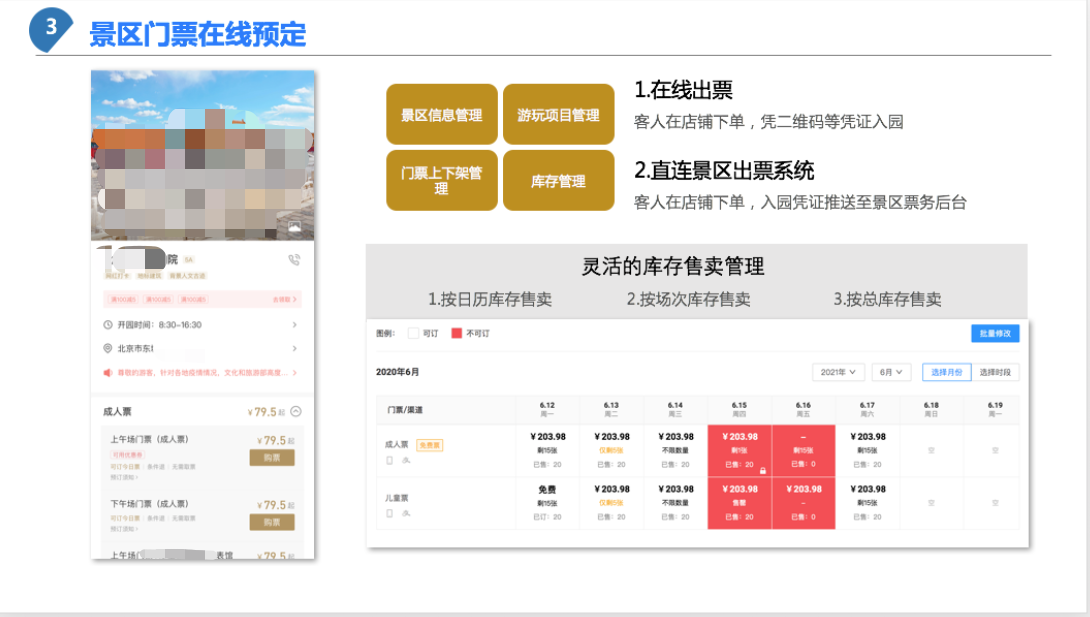Switch to the 选择月份 tab

tap(946, 372)
